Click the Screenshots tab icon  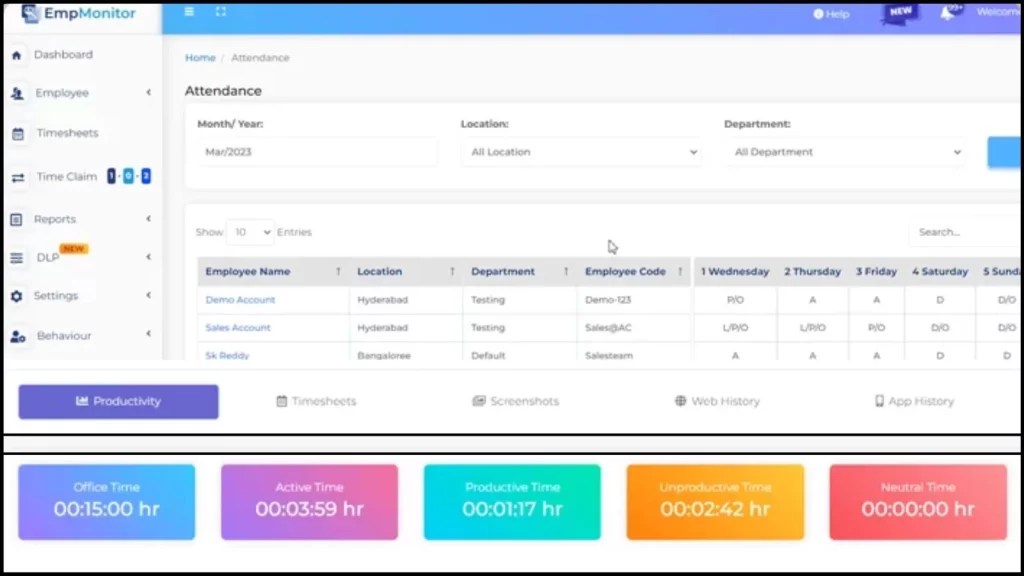(479, 401)
